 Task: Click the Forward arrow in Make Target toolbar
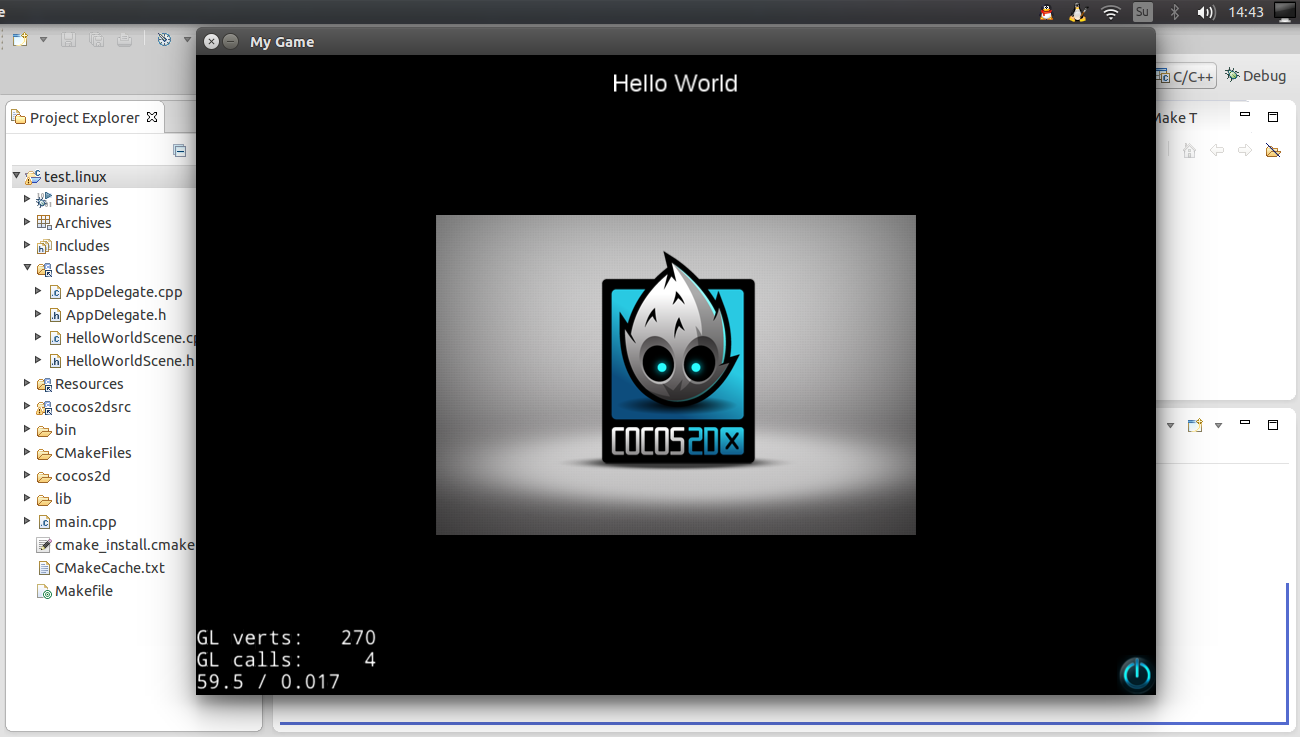pos(1245,151)
